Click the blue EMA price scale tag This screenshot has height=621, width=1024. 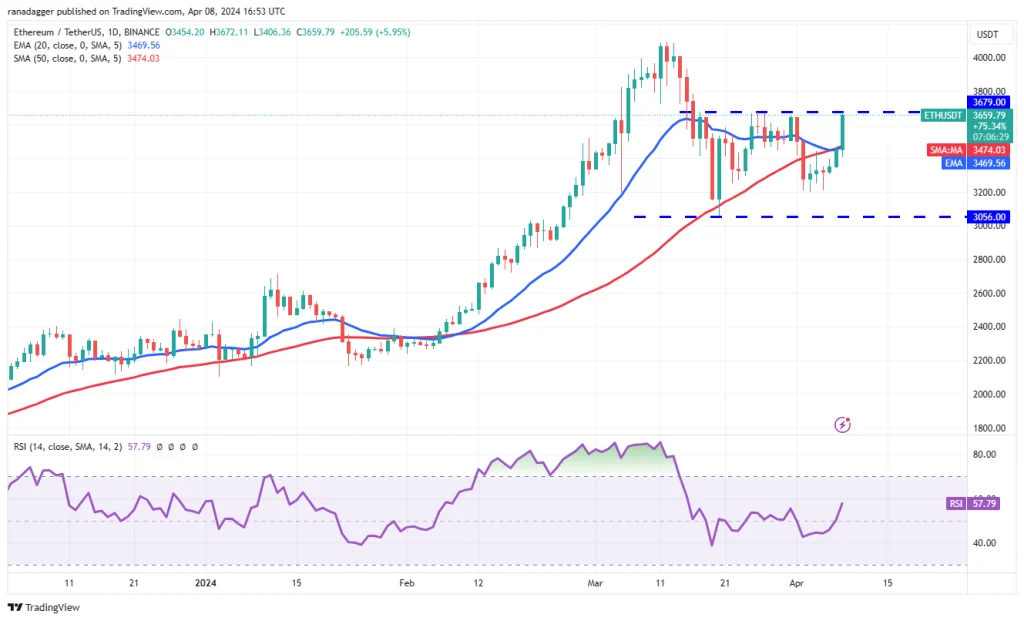pyautogui.click(x=945, y=163)
